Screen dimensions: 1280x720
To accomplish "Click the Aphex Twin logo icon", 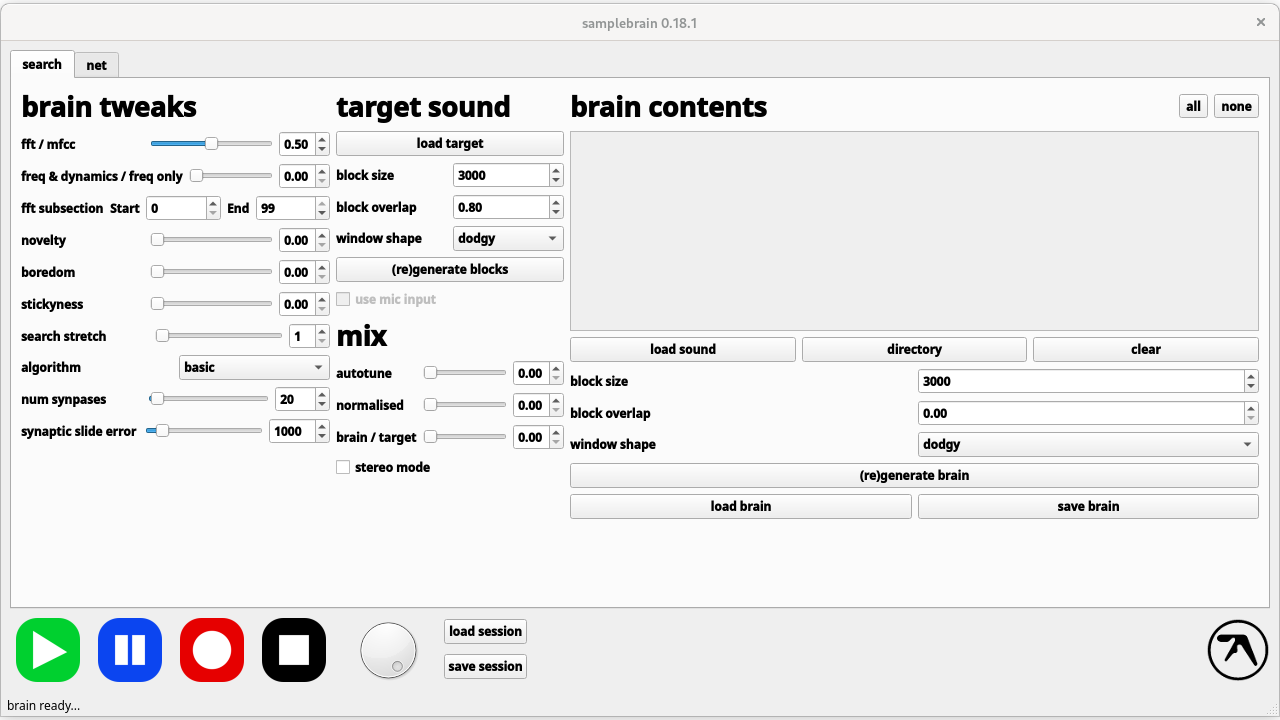I will 1237,650.
